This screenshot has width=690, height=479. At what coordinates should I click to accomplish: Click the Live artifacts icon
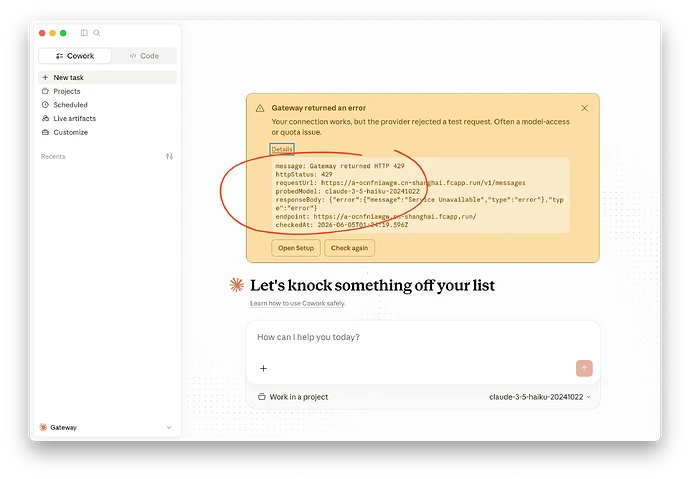(45, 118)
